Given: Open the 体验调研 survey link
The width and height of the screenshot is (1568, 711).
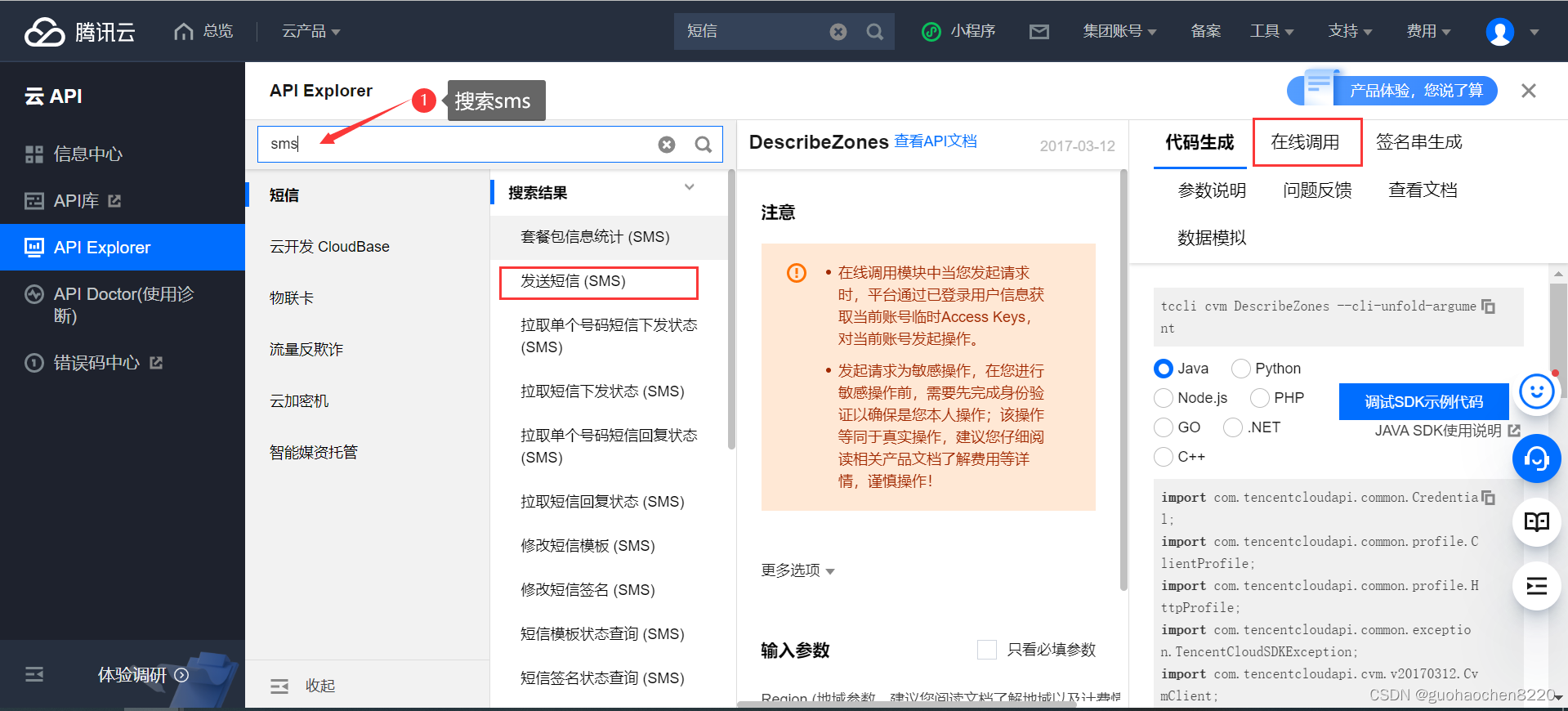Looking at the screenshot, I should (143, 675).
